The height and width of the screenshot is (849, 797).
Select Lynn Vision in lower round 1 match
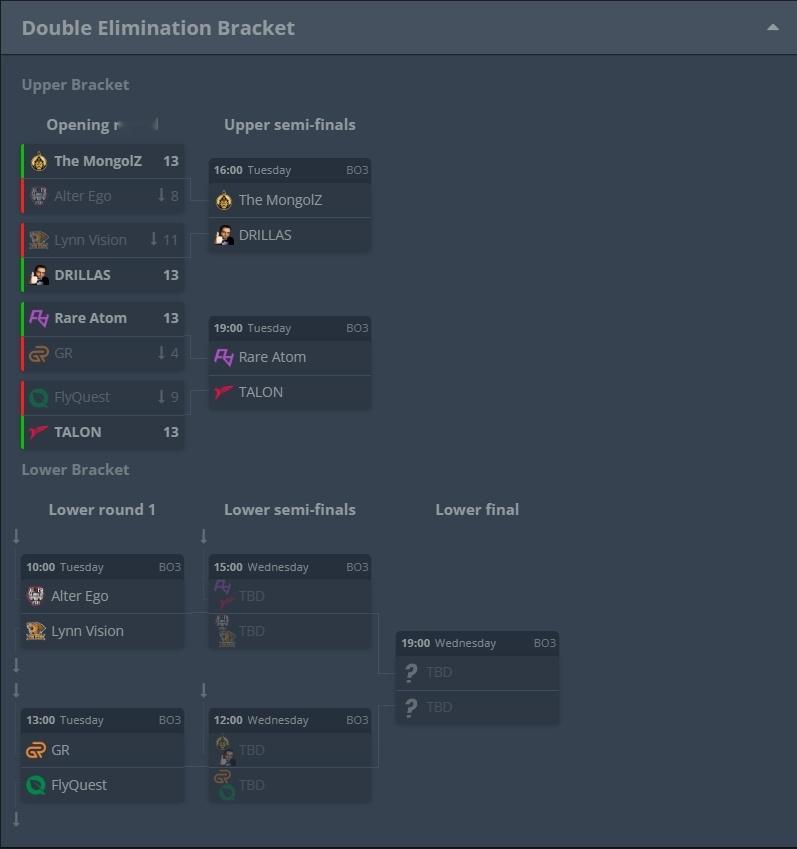click(x=102, y=631)
